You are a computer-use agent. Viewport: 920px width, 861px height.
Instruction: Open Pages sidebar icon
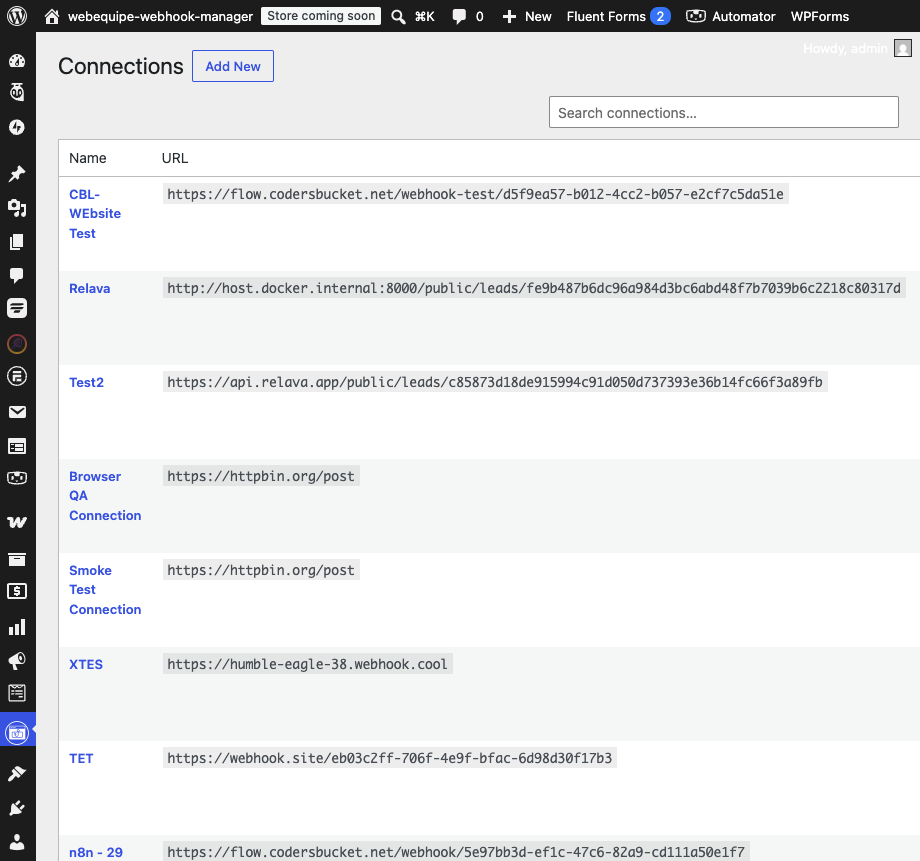click(x=17, y=242)
